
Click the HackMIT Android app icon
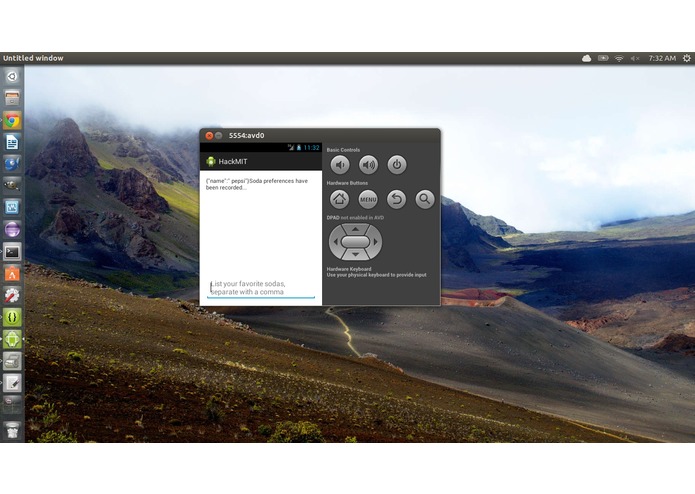211,161
